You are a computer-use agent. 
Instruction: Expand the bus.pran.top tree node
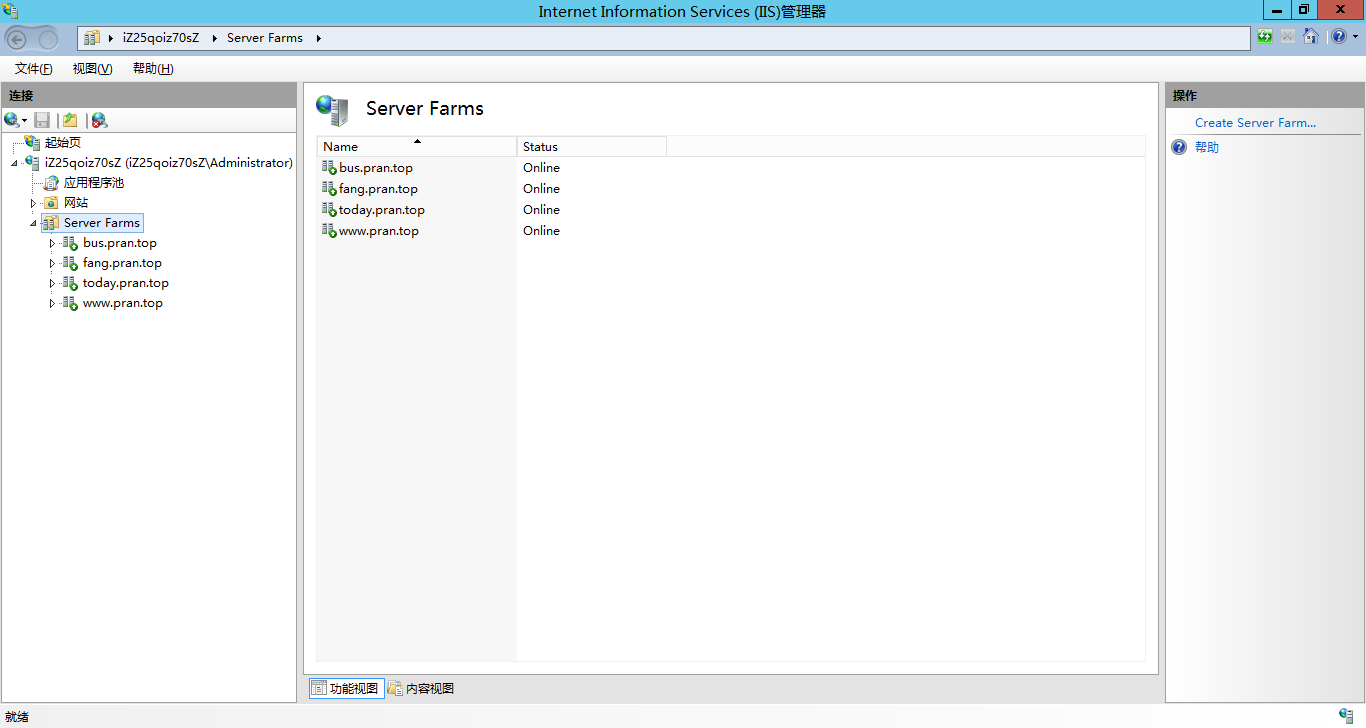pyautogui.click(x=52, y=243)
